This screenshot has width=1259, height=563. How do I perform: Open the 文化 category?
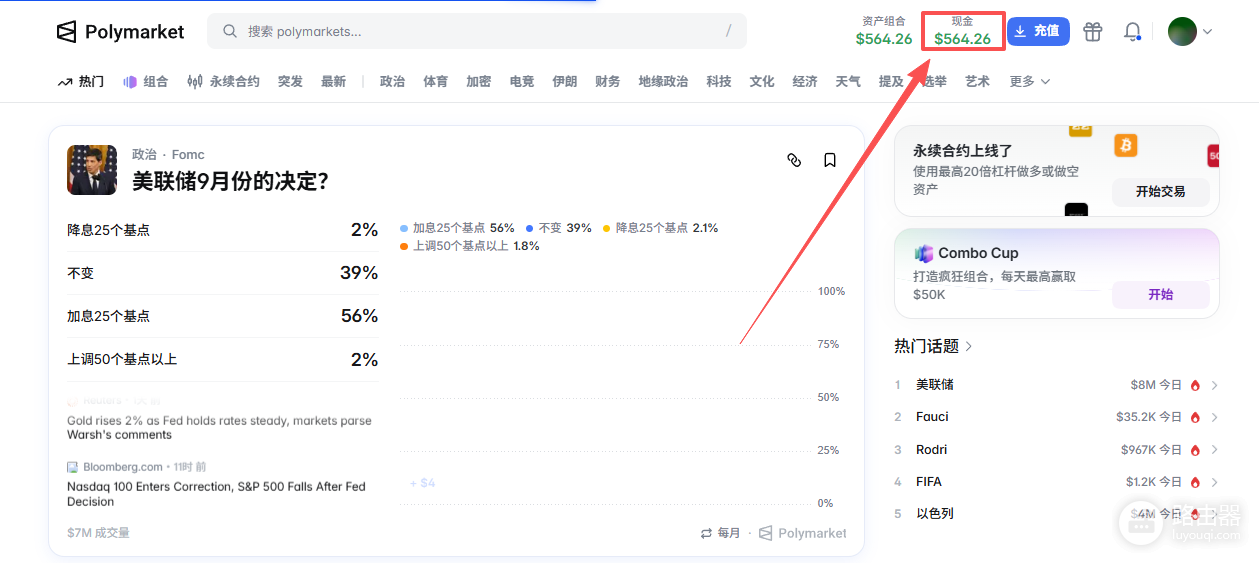[762, 81]
